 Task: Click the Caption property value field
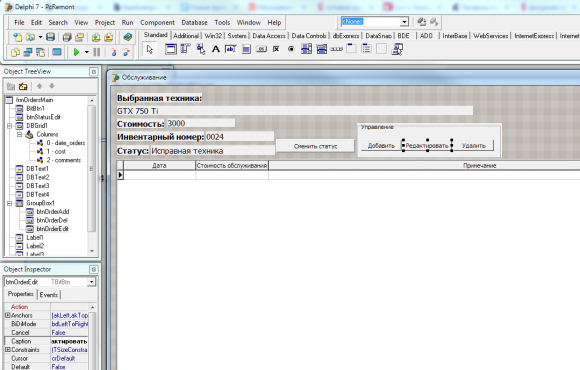click(x=69, y=341)
